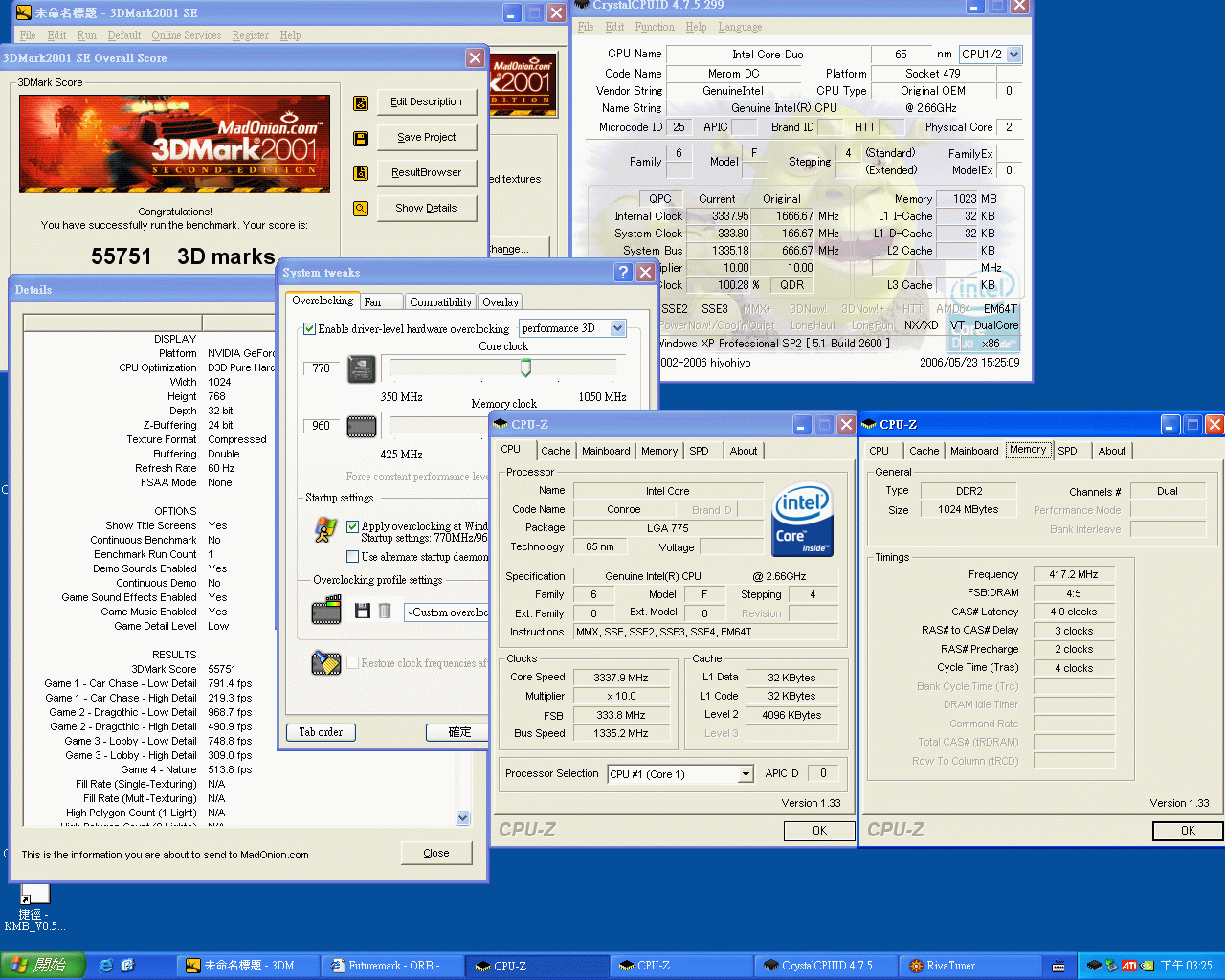Screen dimensions: 1225x980
Task: Click the ATI icon in the system tray
Action: (x=1129, y=966)
